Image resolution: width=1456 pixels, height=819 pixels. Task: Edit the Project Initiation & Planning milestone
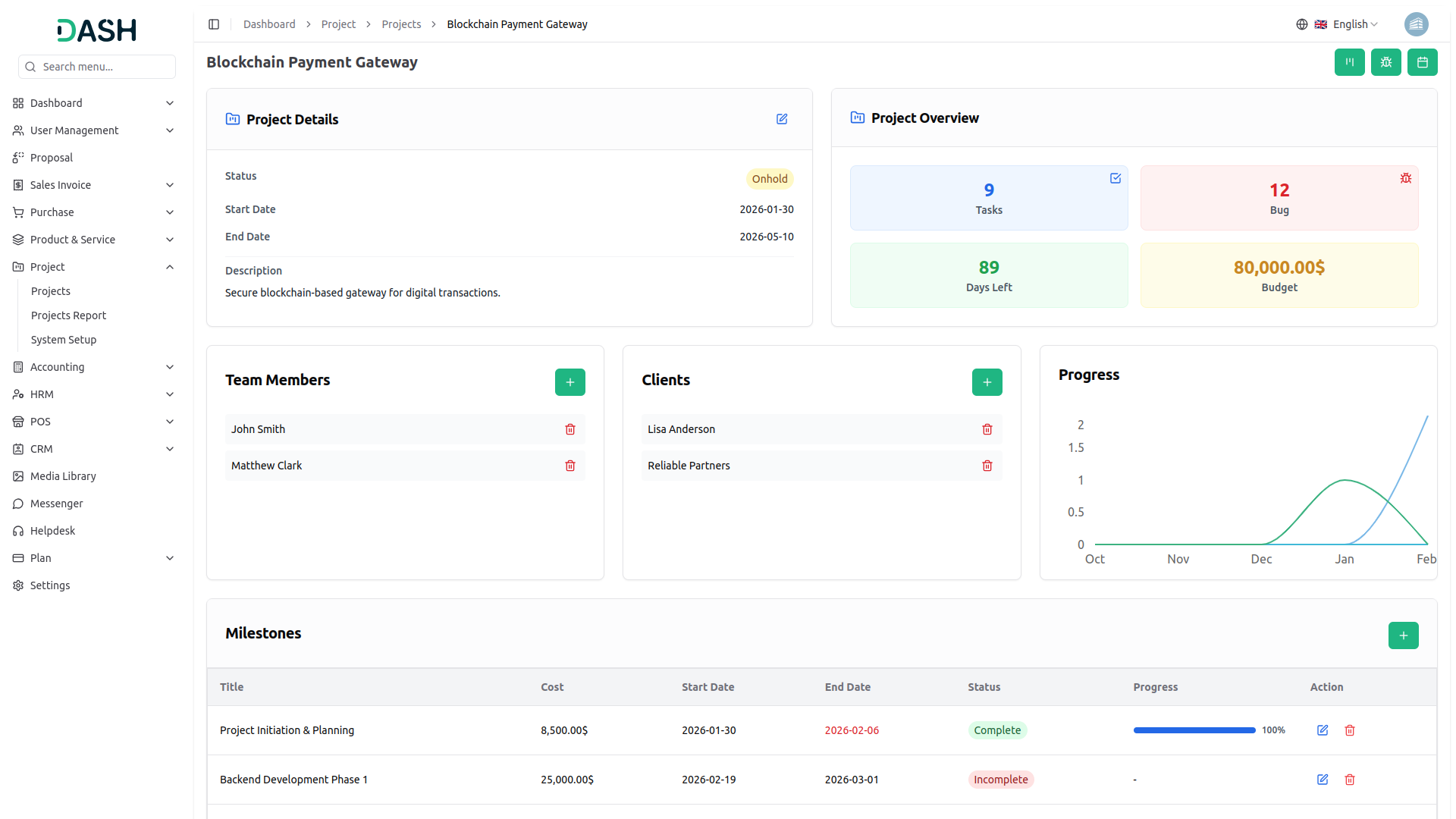tap(1323, 730)
